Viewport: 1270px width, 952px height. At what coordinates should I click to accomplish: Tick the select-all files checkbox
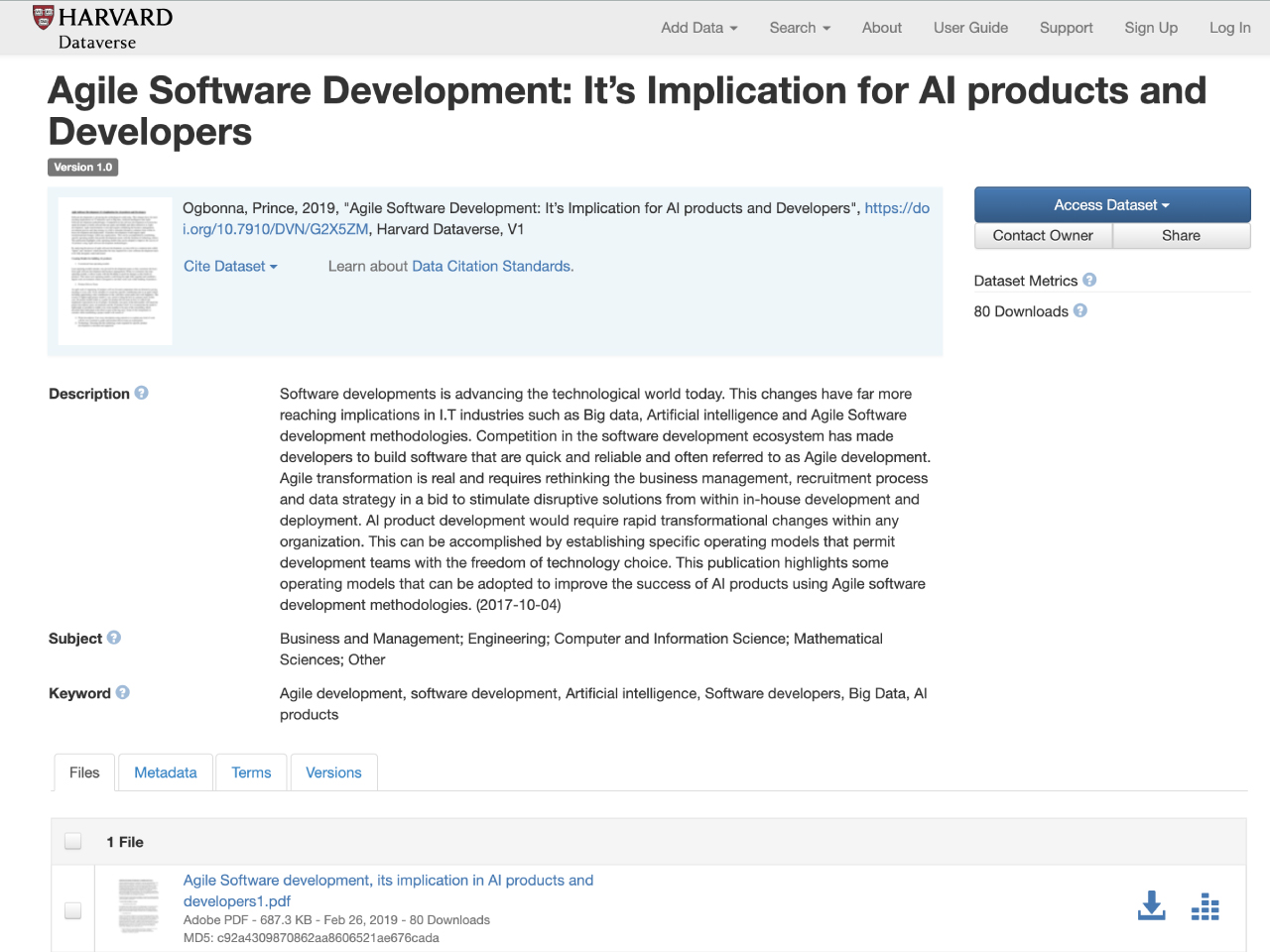click(x=72, y=841)
